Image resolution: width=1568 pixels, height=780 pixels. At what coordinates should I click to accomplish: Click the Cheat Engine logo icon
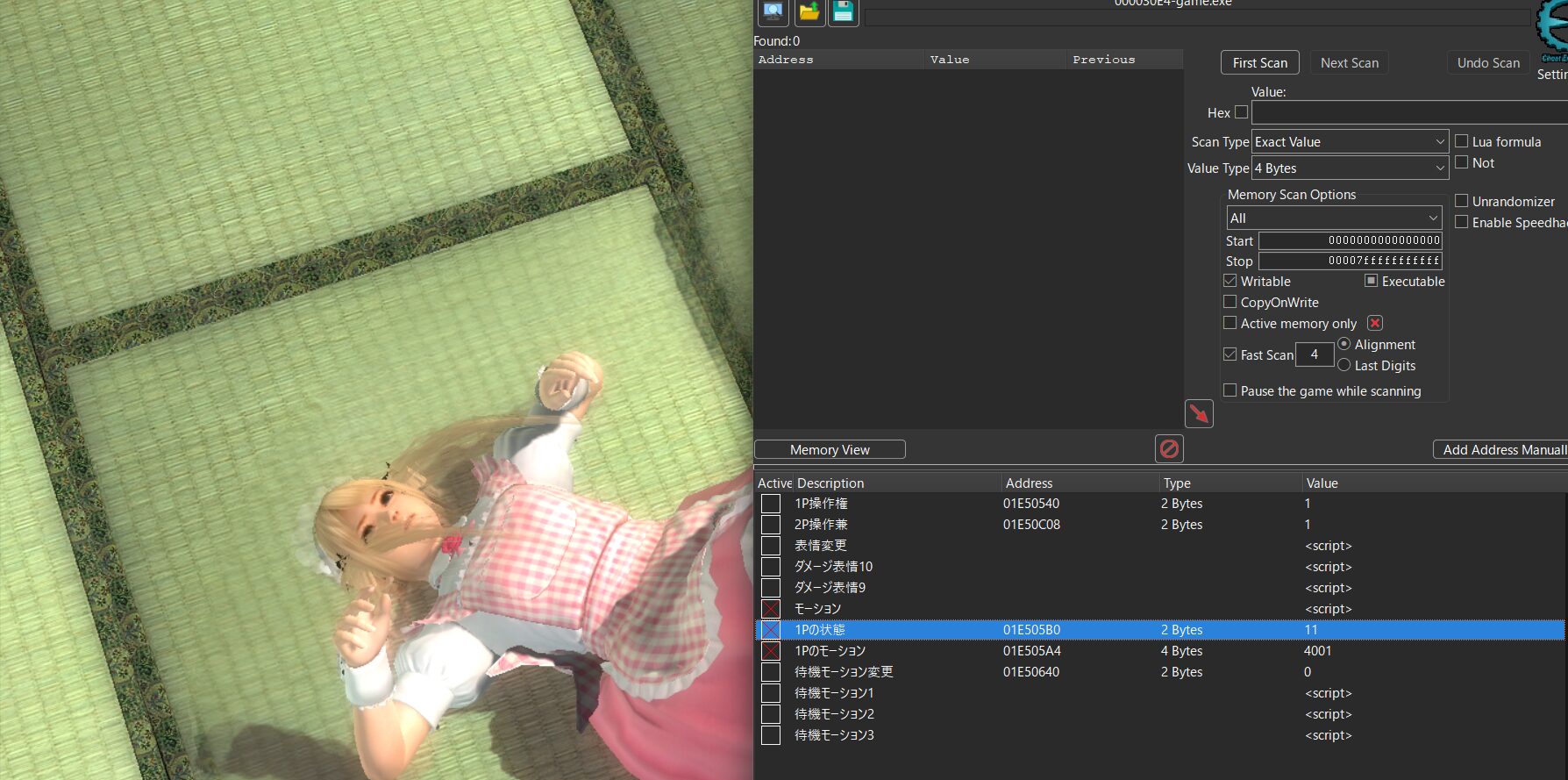point(1553,26)
